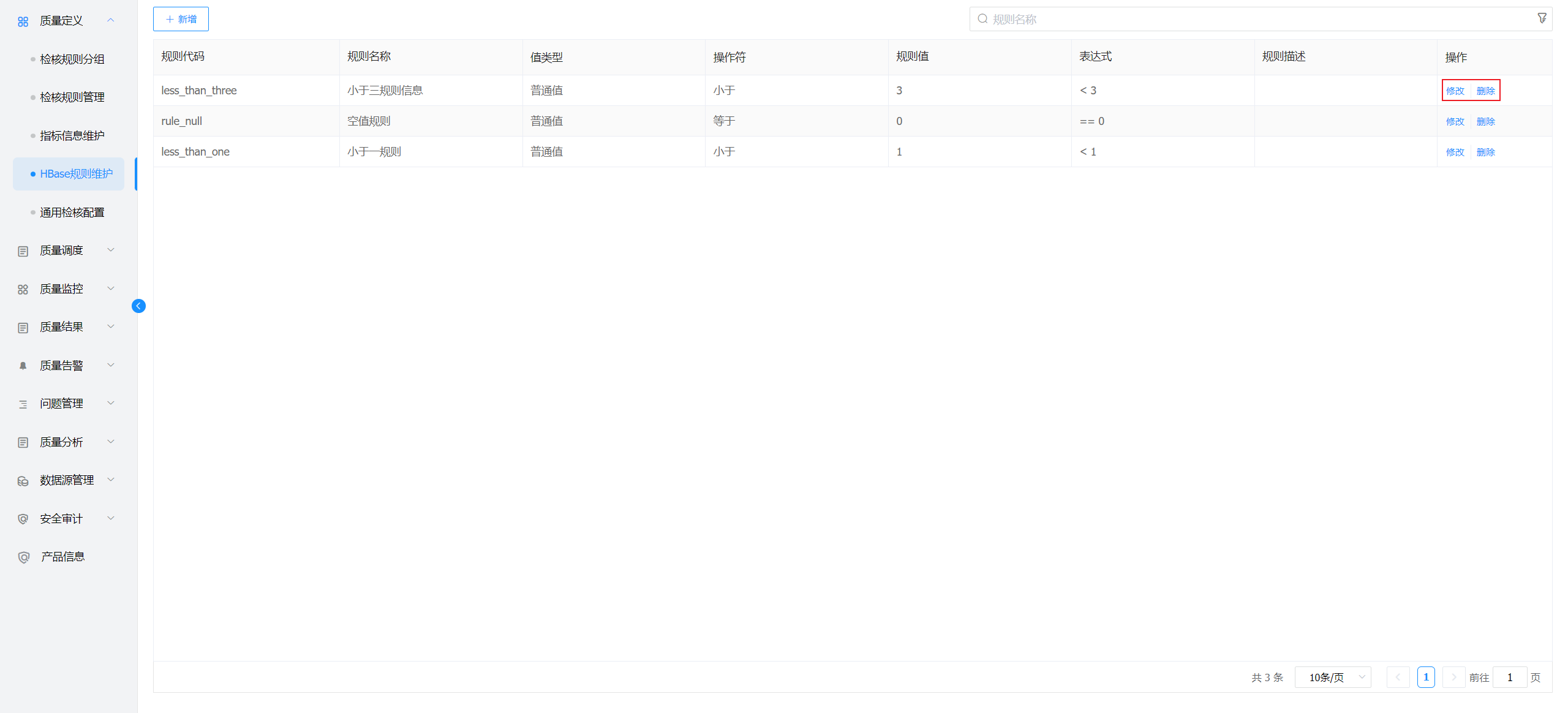Click the 安全审计 shield icon
The height and width of the screenshot is (713, 1568).
coord(23,519)
